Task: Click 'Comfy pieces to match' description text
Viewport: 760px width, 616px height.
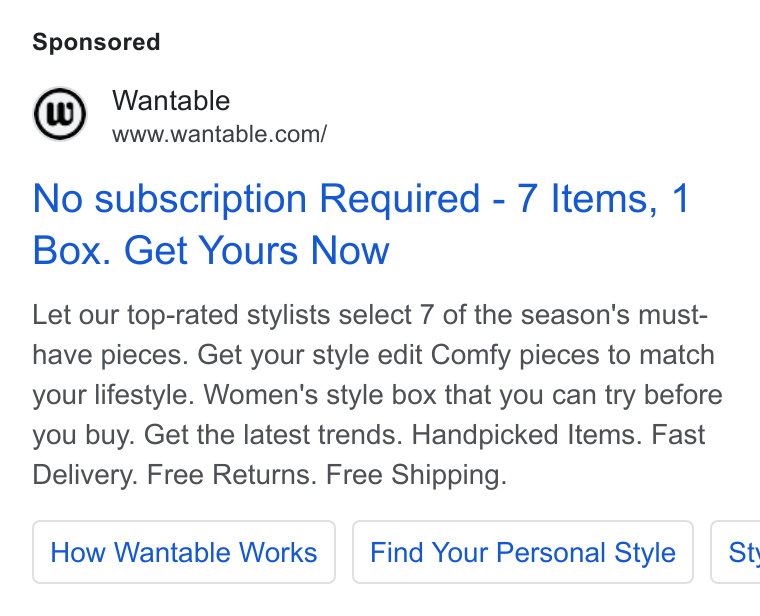Action: click(x=572, y=355)
